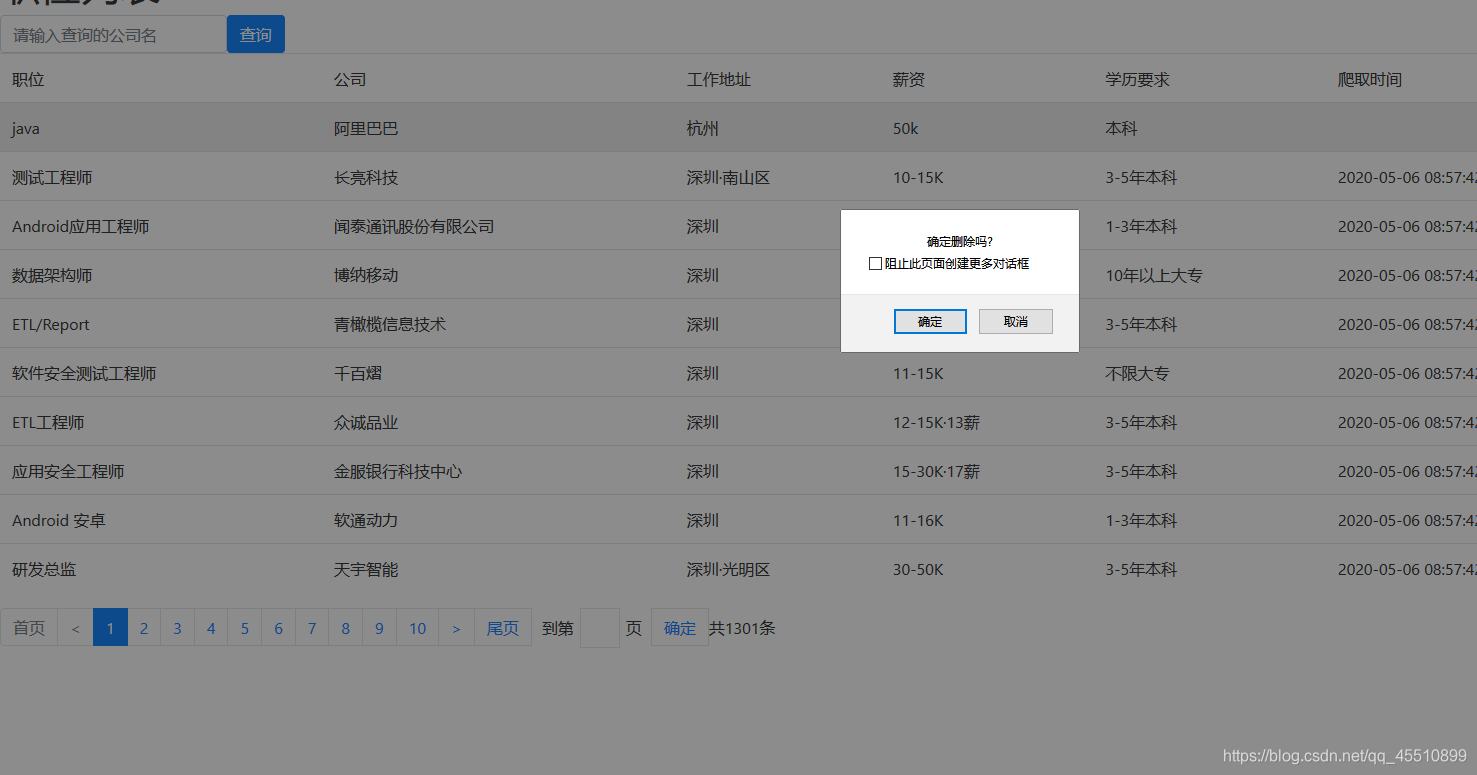Click the 不限大专 education cell

(x=1137, y=373)
